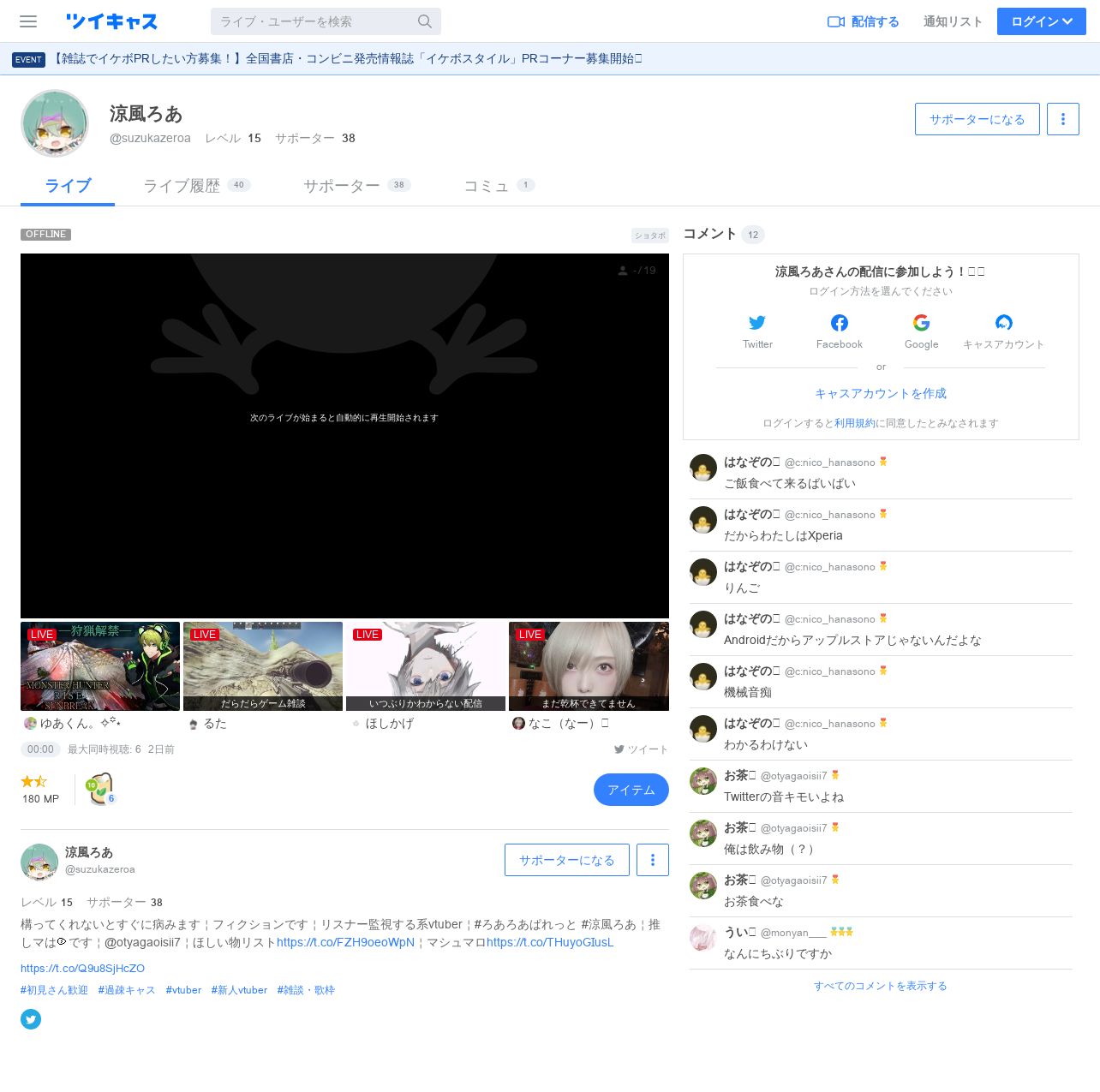Click avatar on 機械音痴 comment
Viewport: 1100px width, 1092px height.
(x=703, y=677)
